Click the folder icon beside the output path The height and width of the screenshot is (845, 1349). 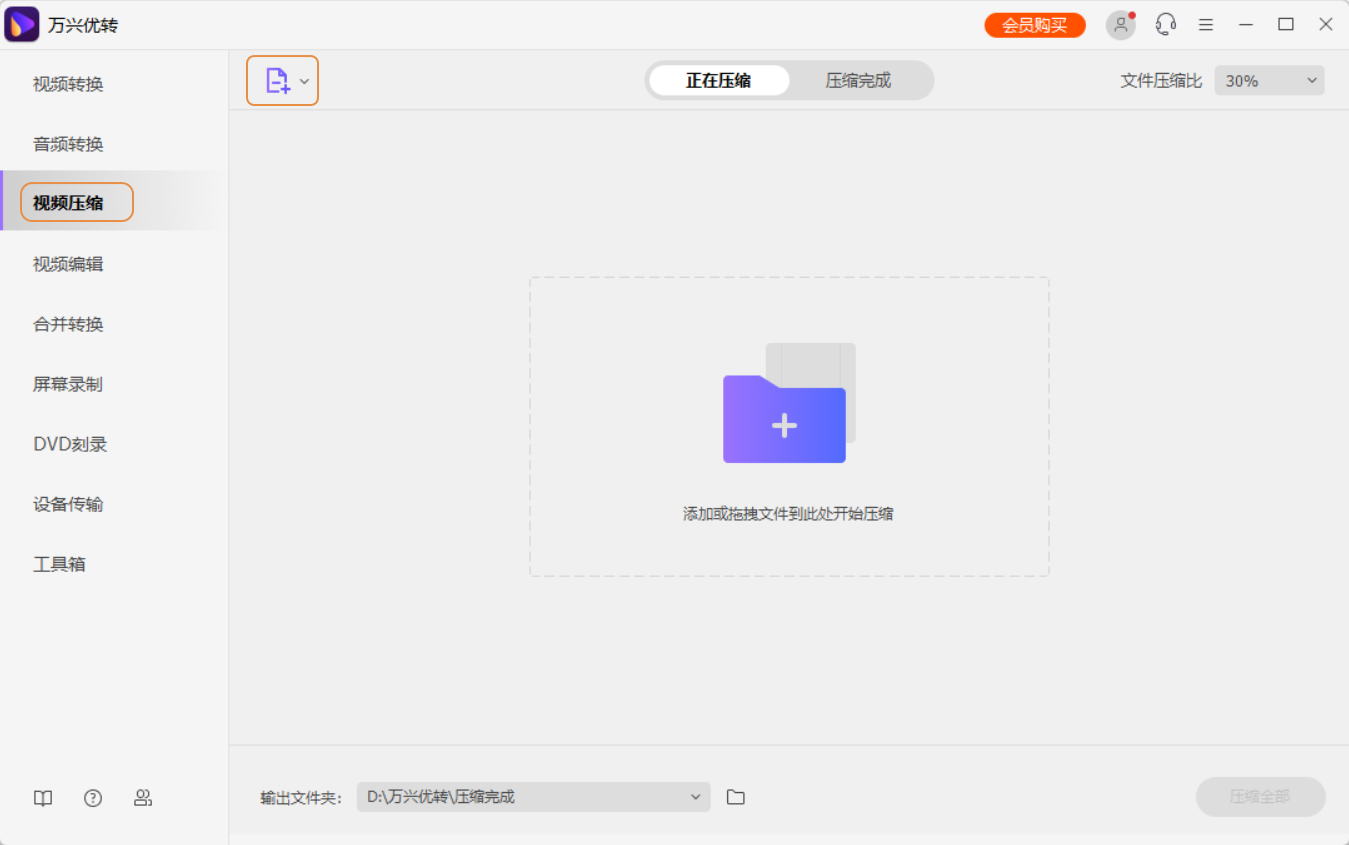coord(736,796)
